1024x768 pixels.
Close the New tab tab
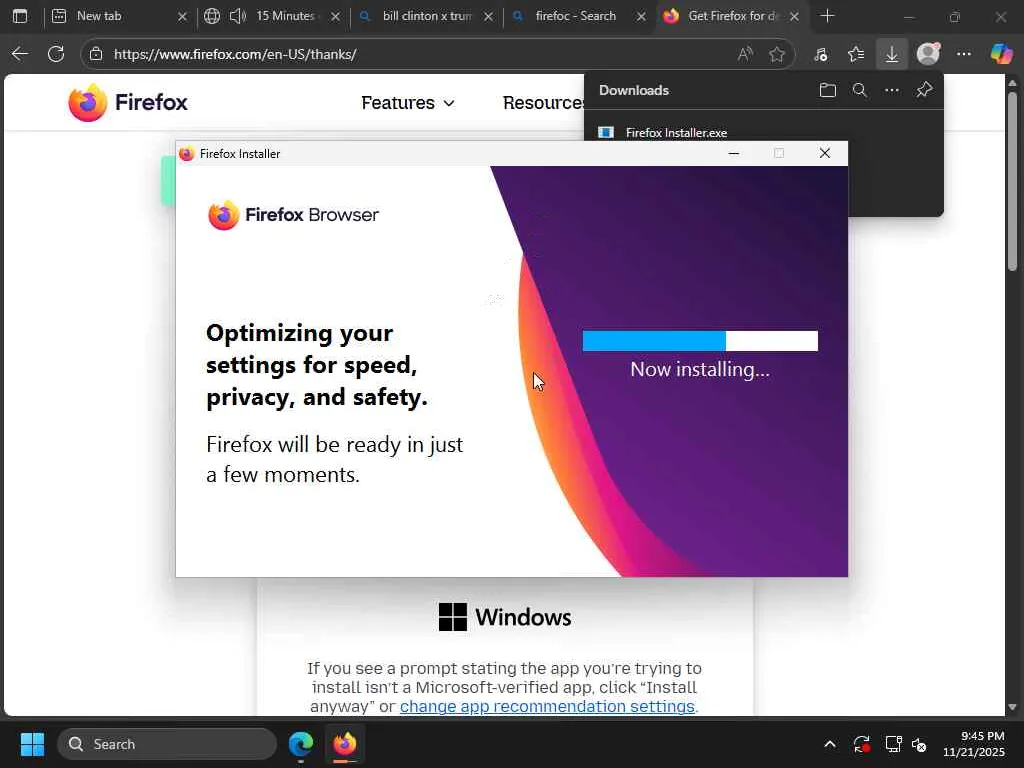[182, 16]
